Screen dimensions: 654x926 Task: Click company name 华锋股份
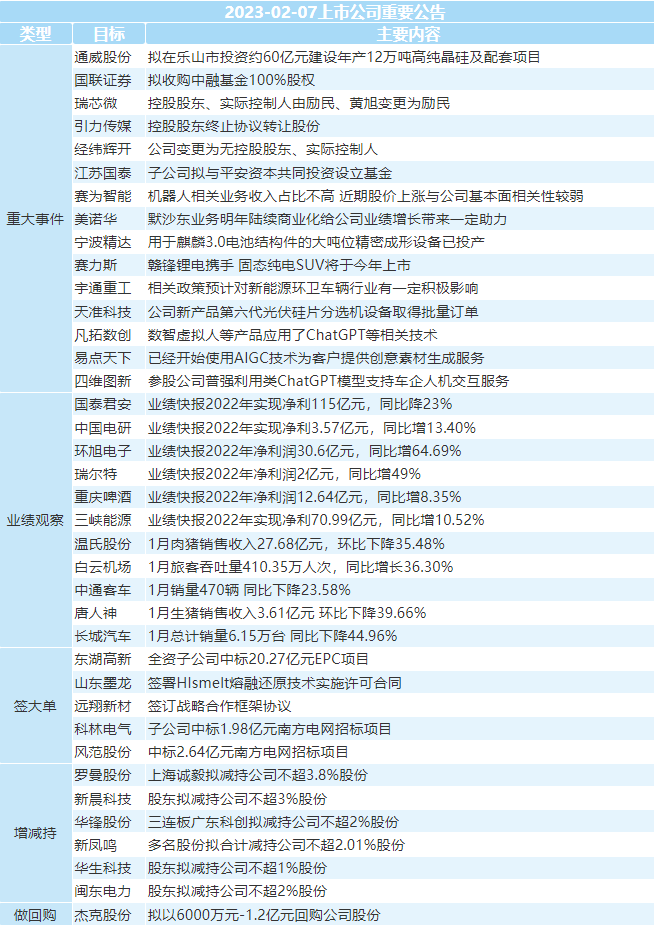coord(103,821)
